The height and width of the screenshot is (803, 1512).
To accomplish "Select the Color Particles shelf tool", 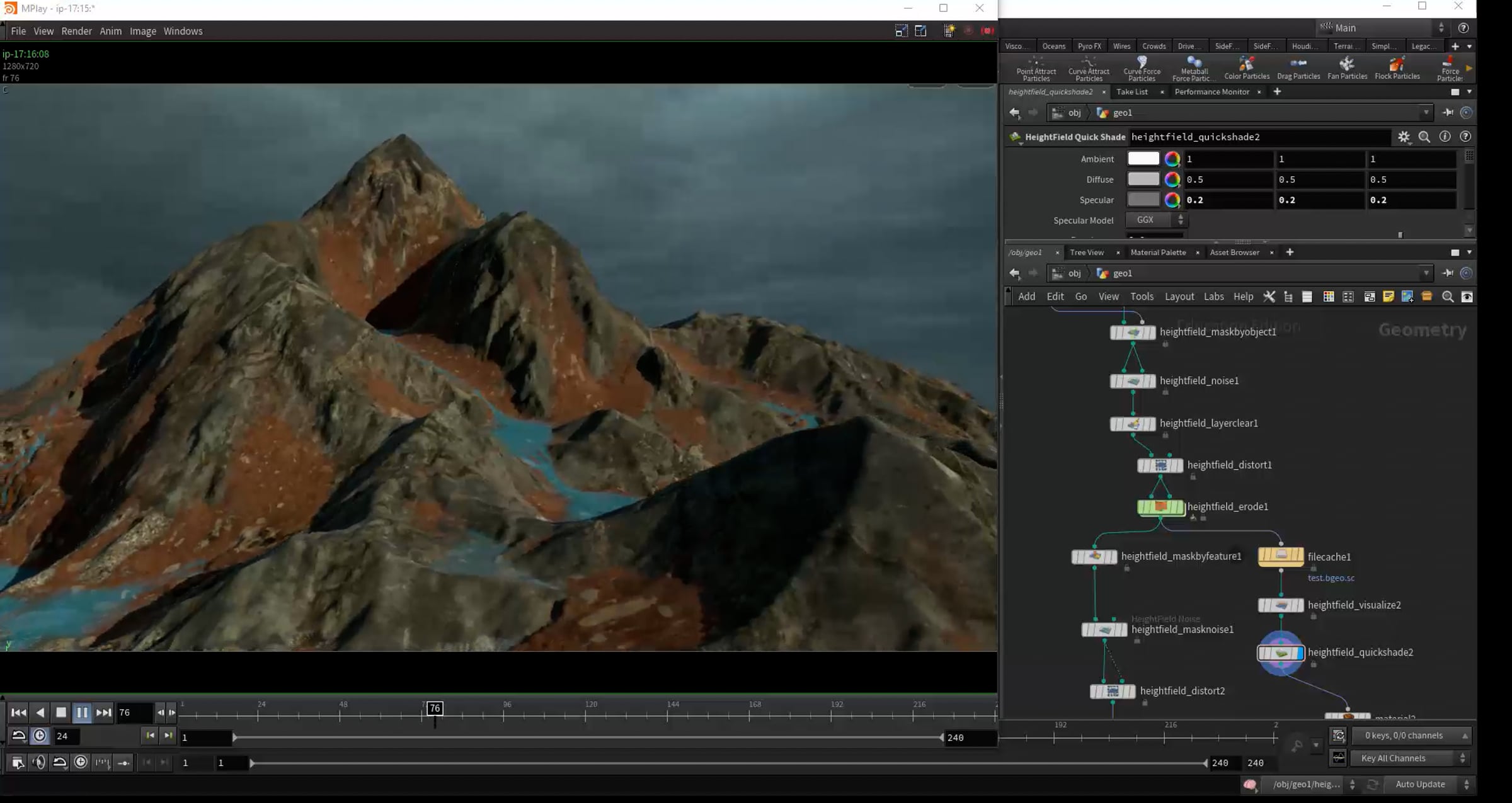I will [x=1246, y=67].
